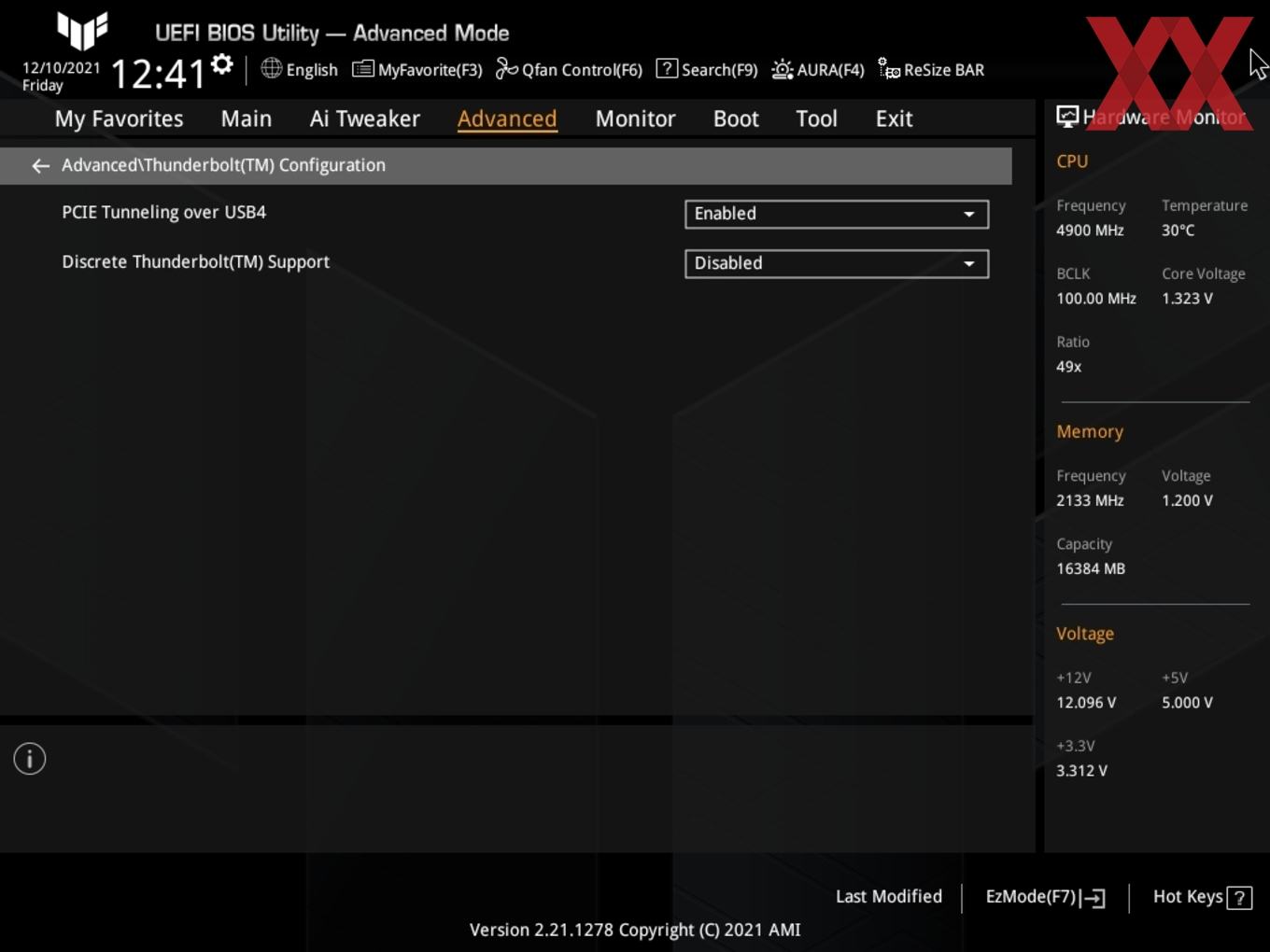1270x952 pixels.
Task: Open MyFavorite(F3) list icon
Action: point(363,69)
